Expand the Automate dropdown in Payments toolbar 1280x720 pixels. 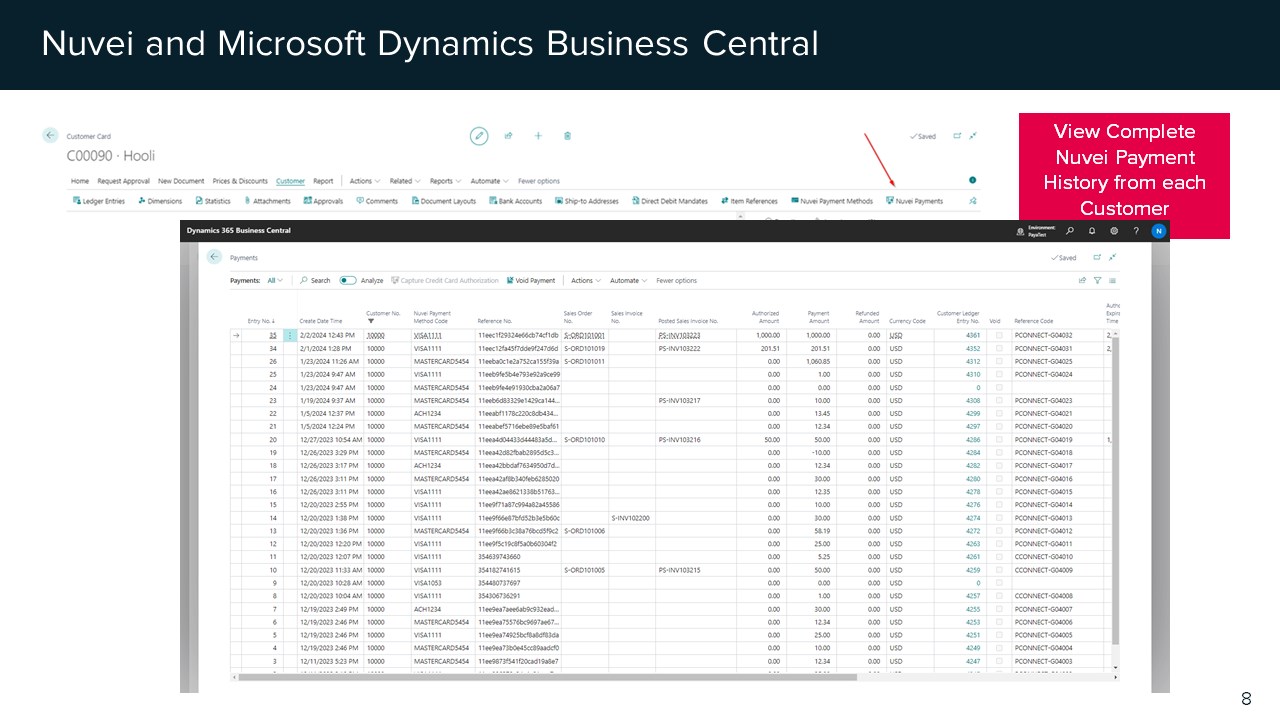627,281
